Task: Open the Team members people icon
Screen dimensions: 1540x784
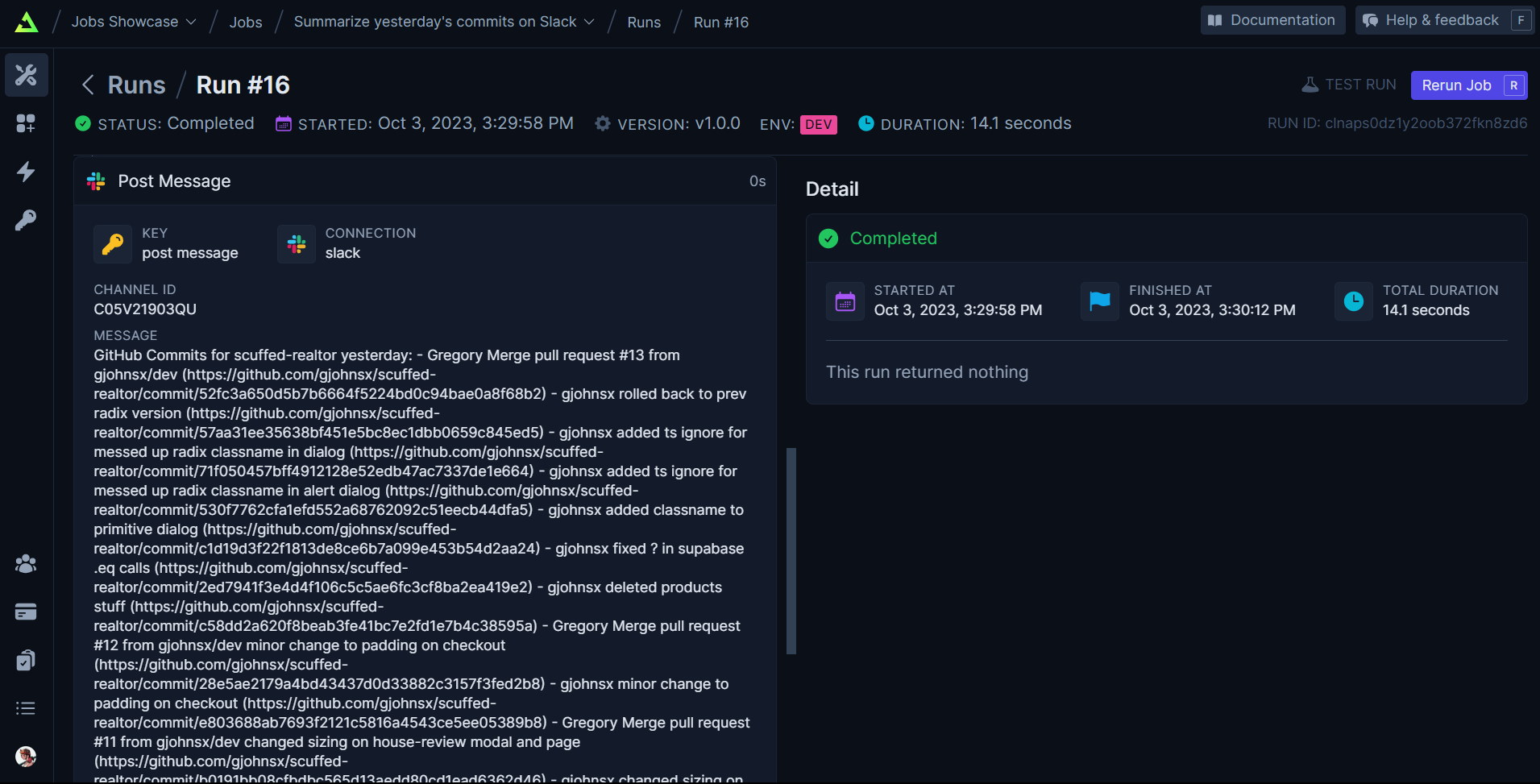Action: coord(25,564)
